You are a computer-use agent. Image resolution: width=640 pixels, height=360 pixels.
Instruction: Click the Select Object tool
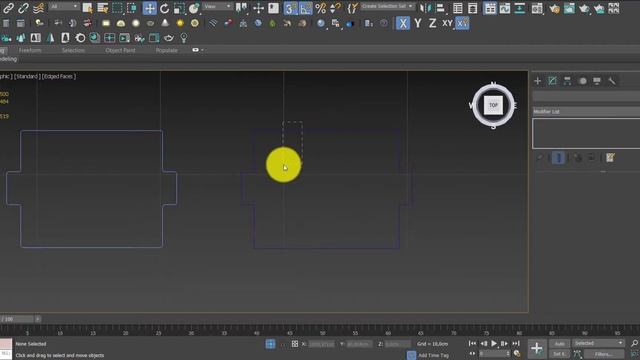point(87,8)
